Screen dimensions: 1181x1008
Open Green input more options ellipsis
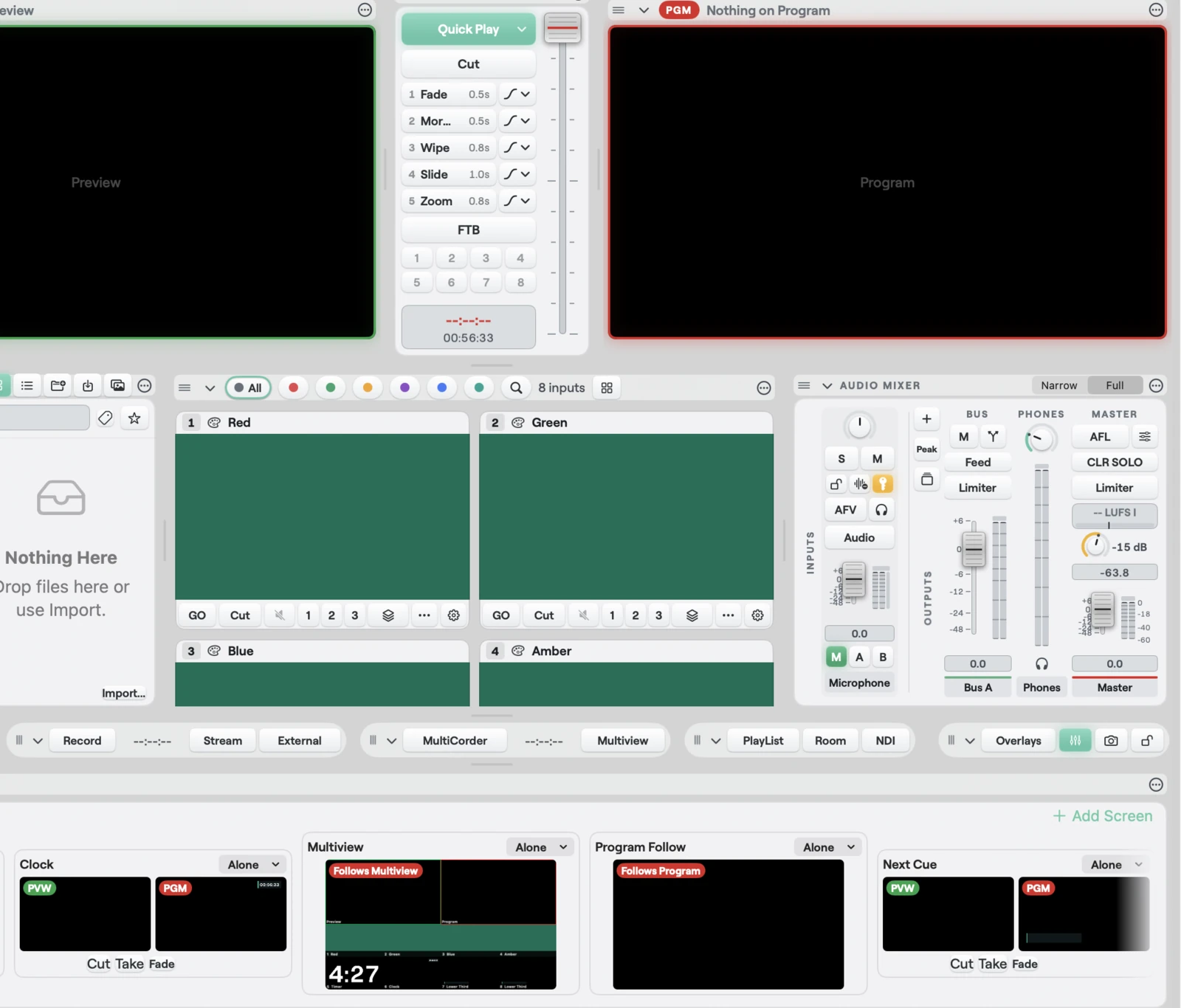[x=728, y=615]
